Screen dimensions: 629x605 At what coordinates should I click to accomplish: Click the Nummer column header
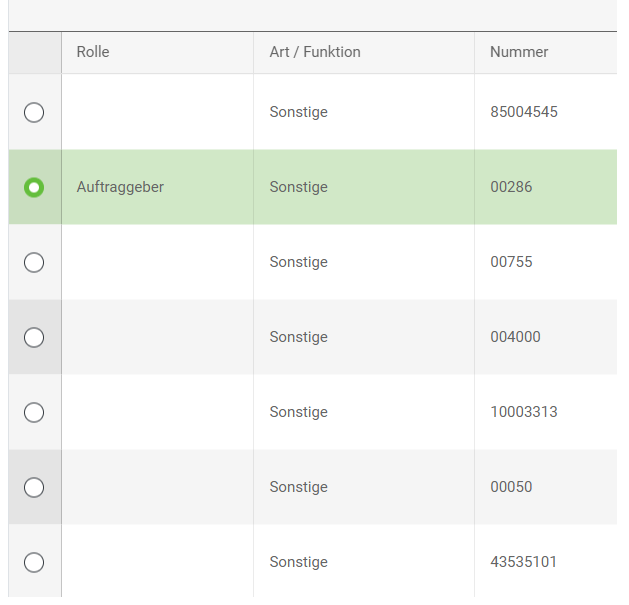(519, 52)
